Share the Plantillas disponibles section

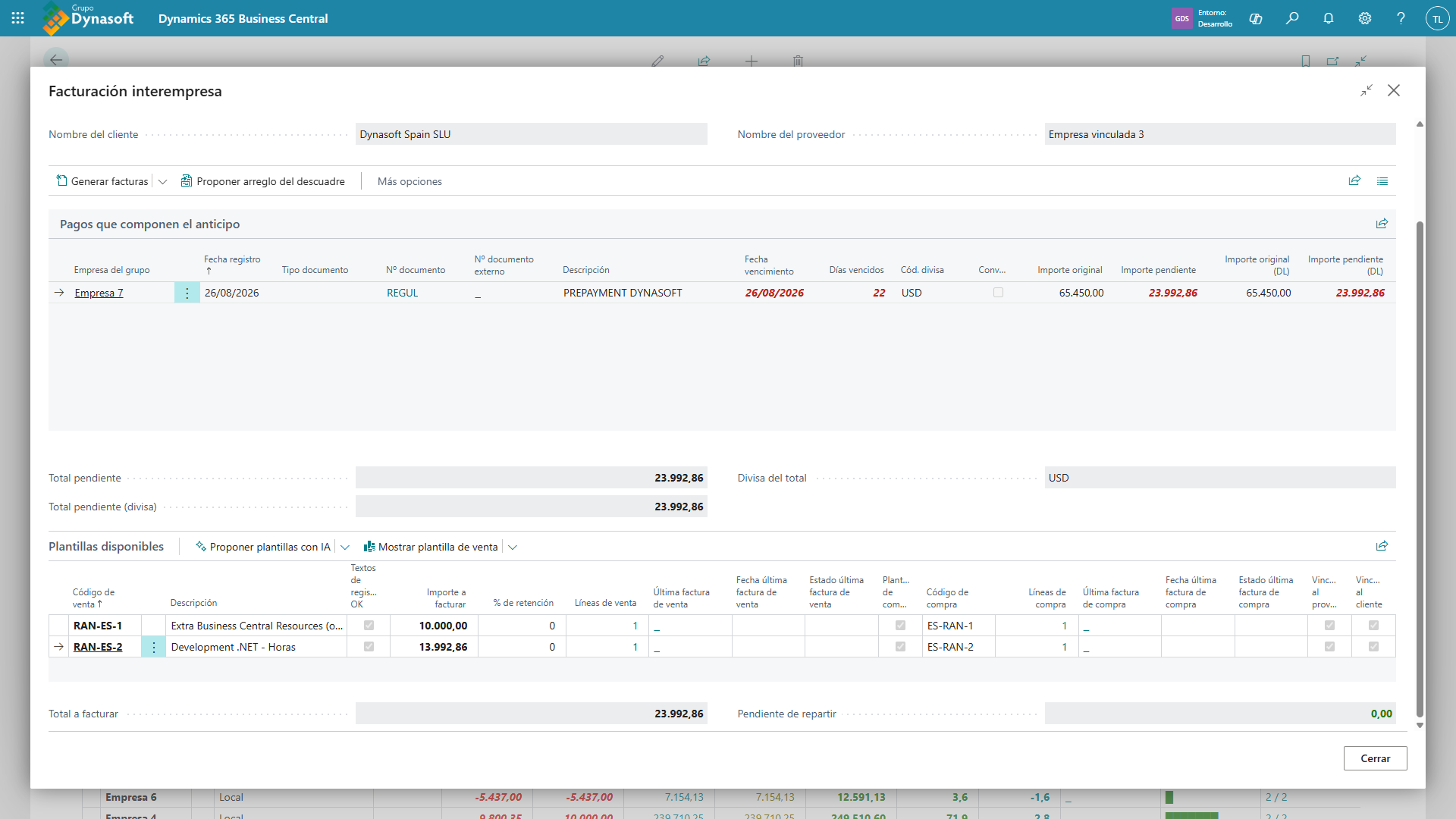point(1382,546)
